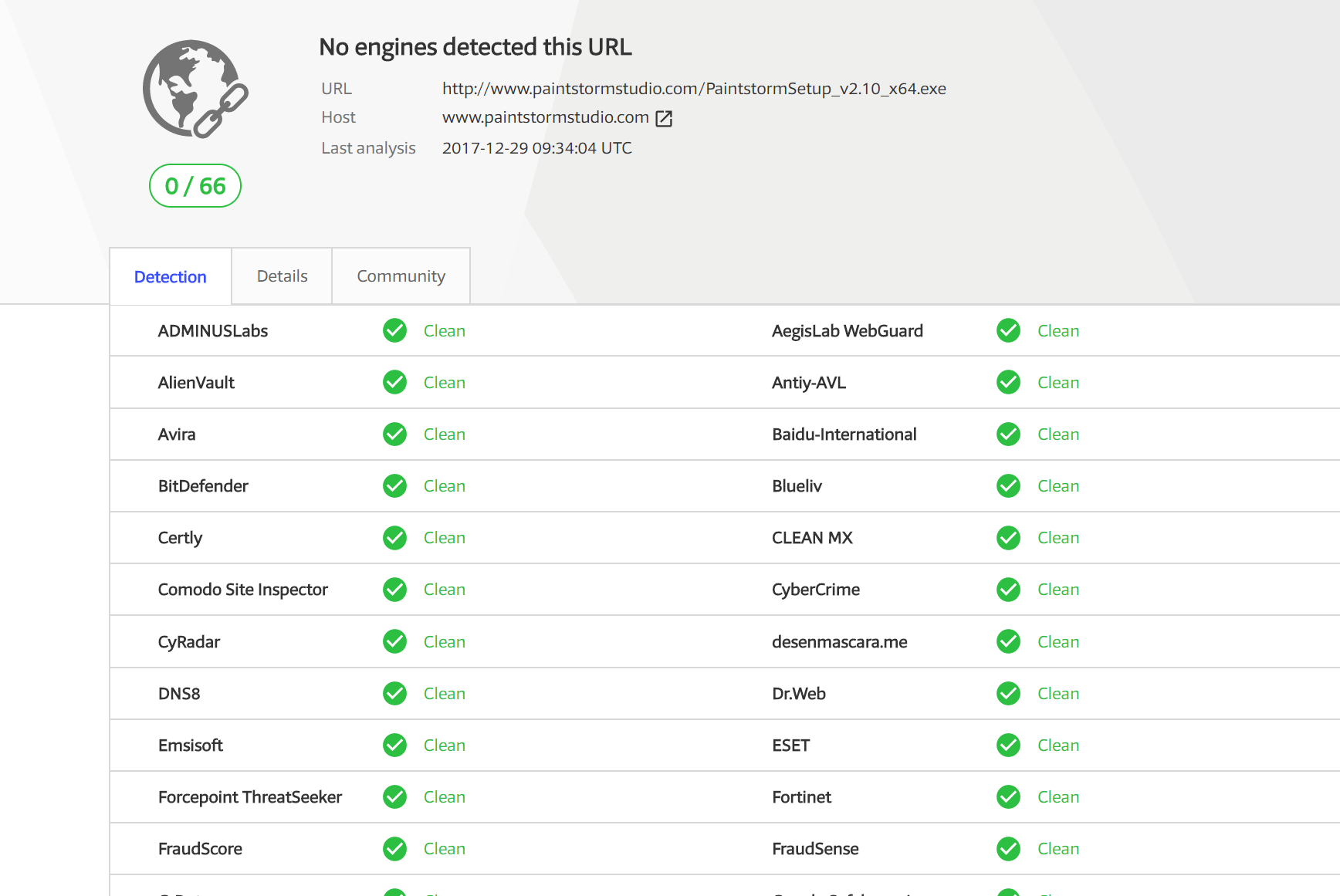
Task: Click the globe with chain URL icon
Action: (x=195, y=89)
